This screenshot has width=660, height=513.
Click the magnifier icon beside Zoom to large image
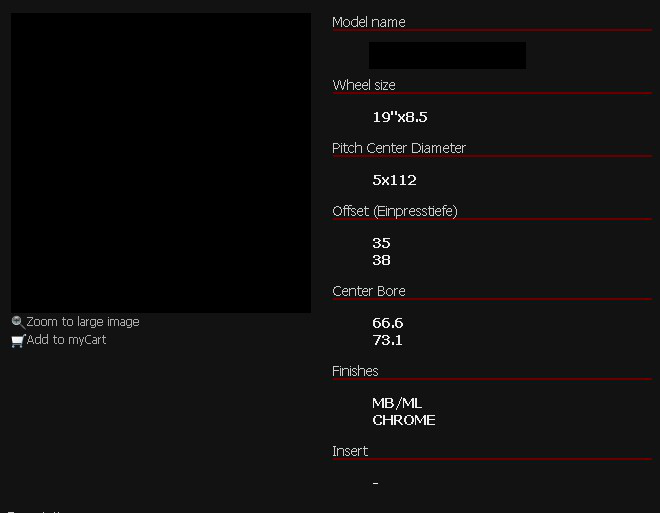pos(17,322)
